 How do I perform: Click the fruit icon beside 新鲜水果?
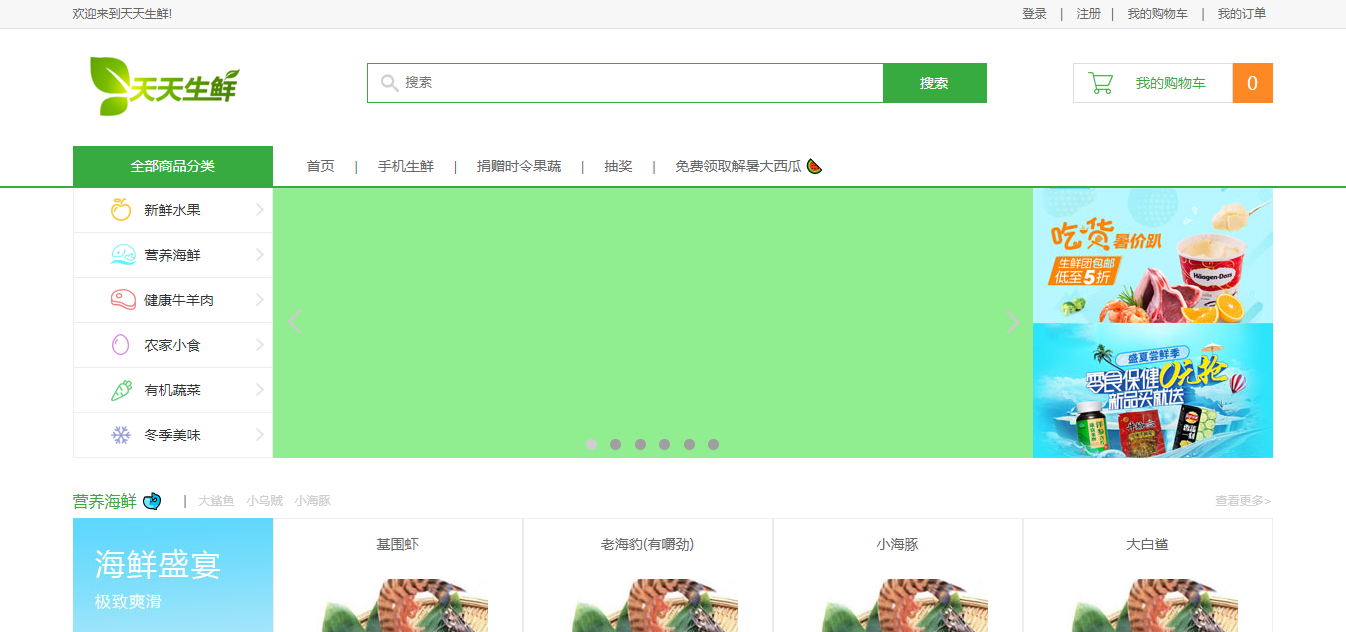(x=121, y=210)
